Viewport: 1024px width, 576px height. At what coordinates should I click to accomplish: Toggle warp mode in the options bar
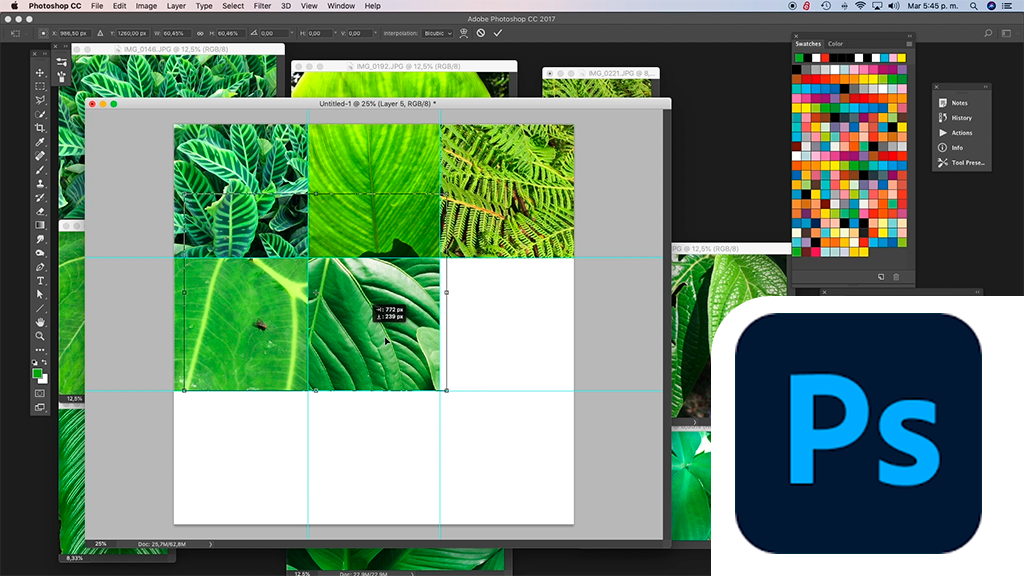coord(464,33)
